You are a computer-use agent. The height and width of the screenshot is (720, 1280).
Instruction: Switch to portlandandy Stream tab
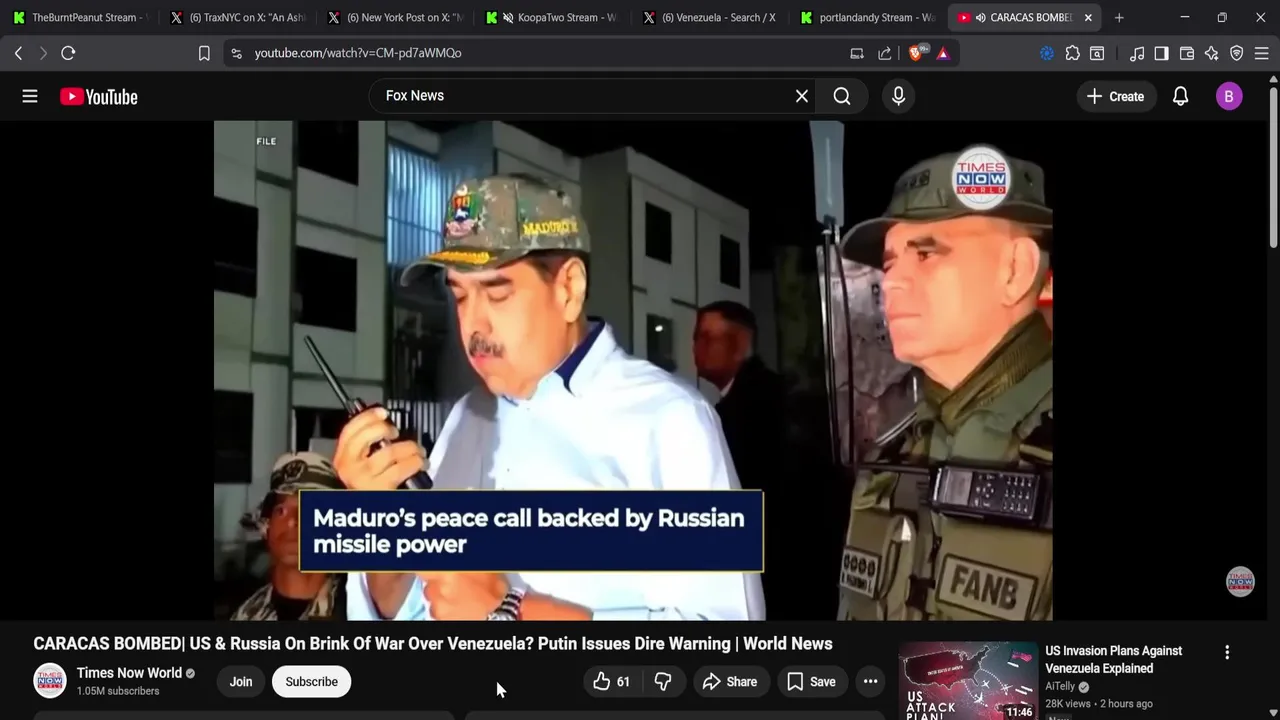click(870, 17)
